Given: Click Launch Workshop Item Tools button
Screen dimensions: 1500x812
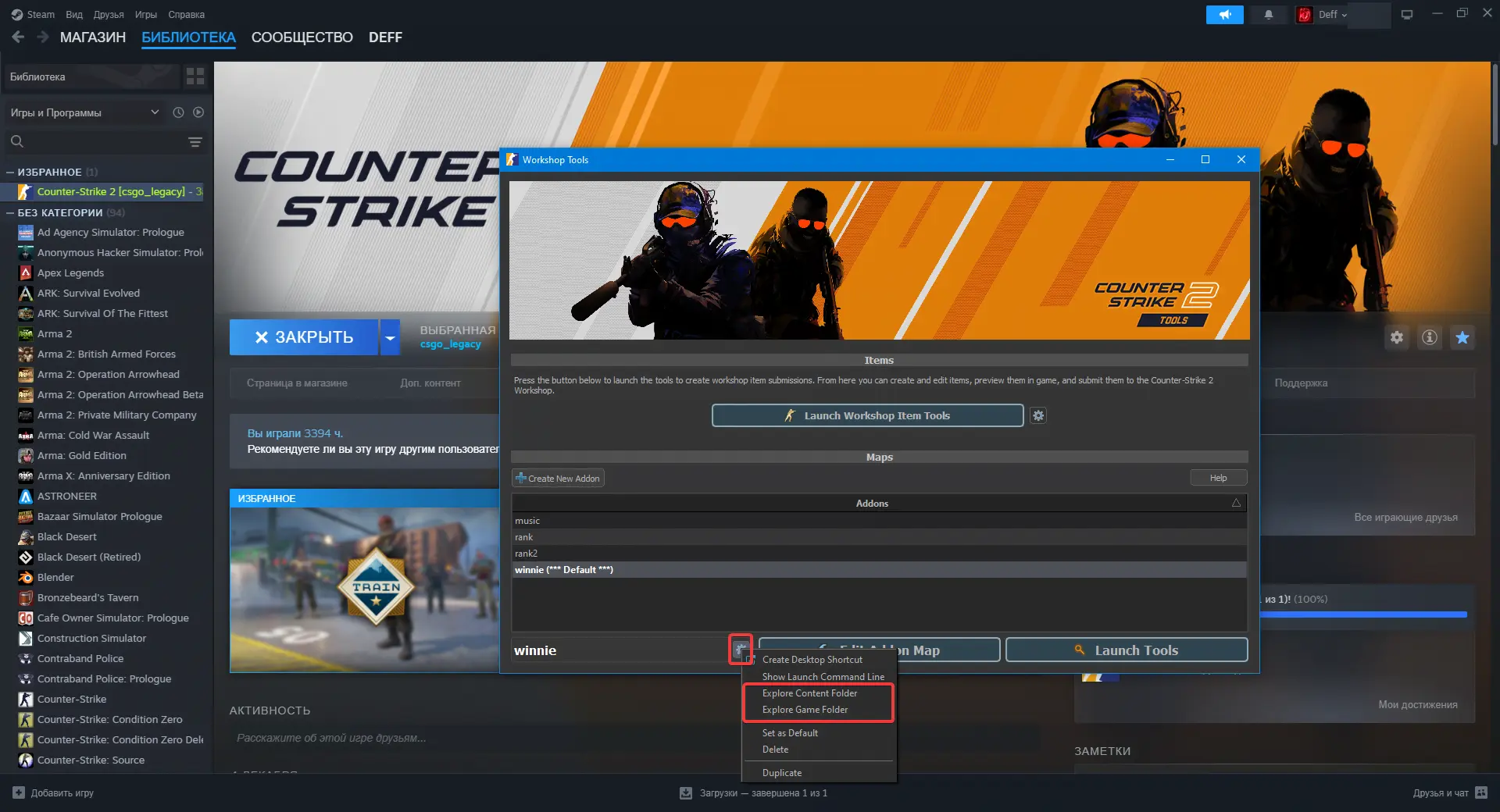Looking at the screenshot, I should coord(867,415).
